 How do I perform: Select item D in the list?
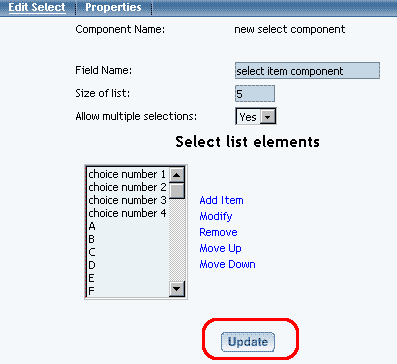click(x=128, y=265)
